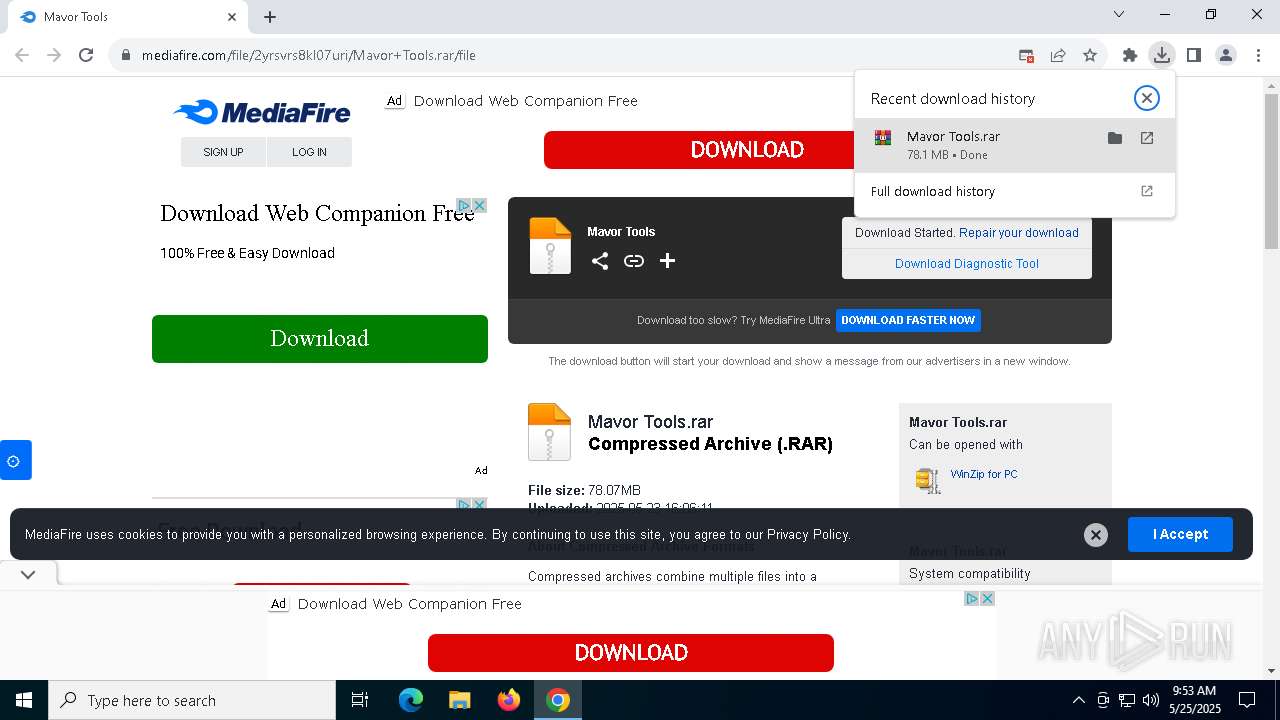
Task: Show Mavor Tools.rar in its folder
Action: (x=1115, y=138)
